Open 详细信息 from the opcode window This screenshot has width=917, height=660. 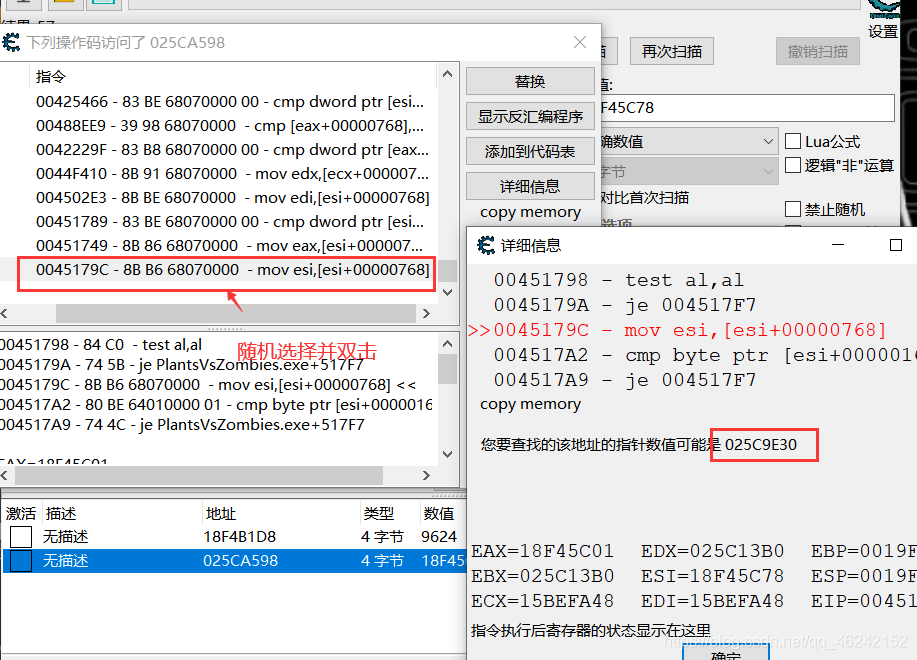click(530, 186)
